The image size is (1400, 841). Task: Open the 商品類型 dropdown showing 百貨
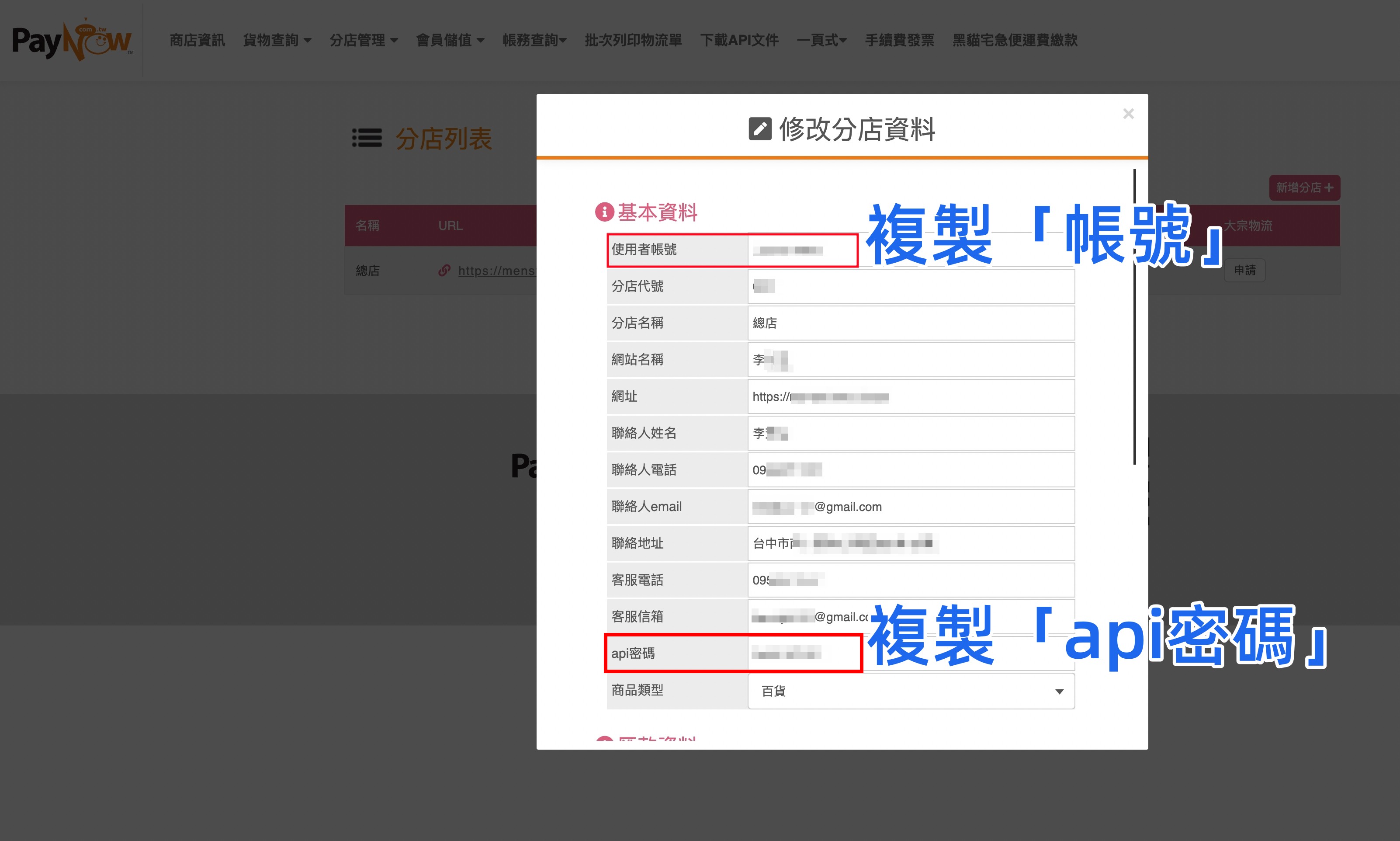pos(911,691)
